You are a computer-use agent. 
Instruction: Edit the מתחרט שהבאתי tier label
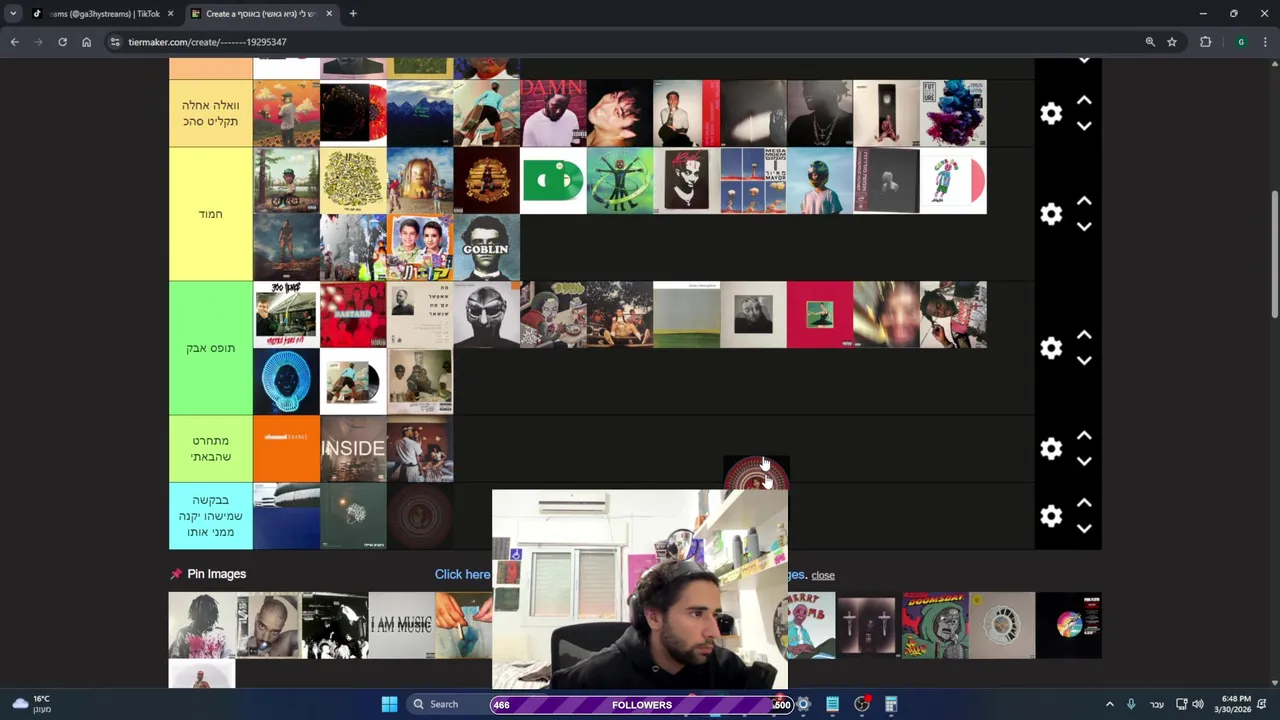coord(210,449)
